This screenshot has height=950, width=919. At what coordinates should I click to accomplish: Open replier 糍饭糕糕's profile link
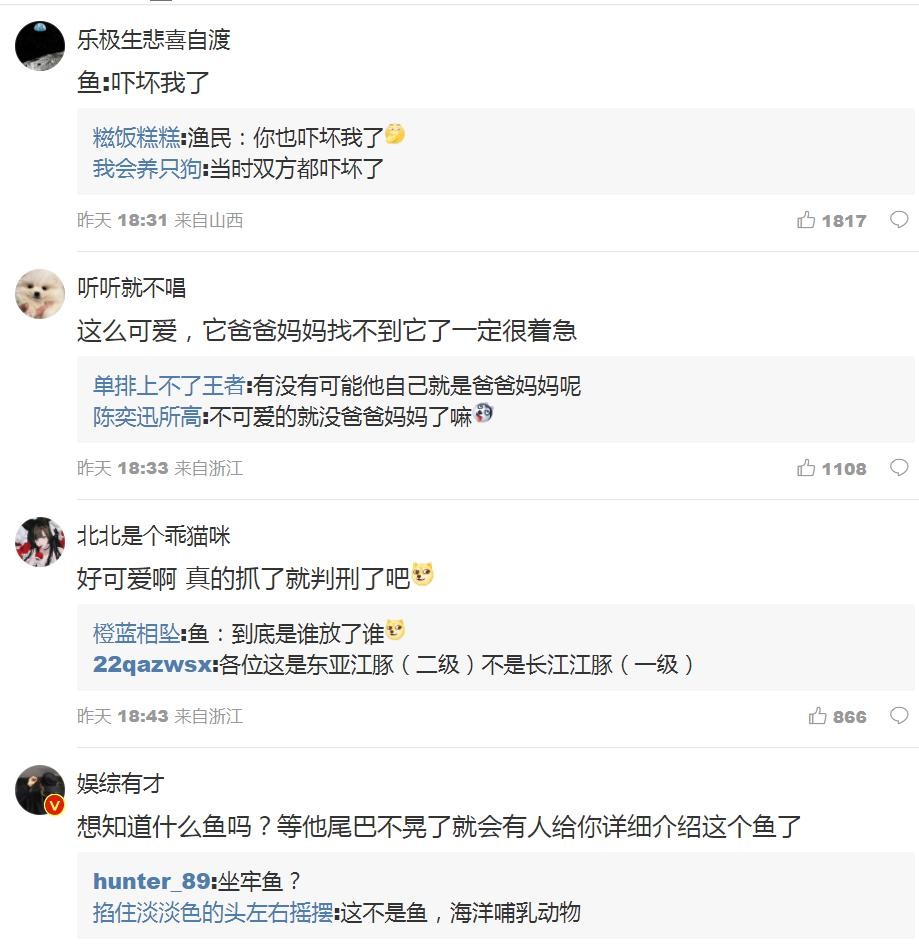coord(137,138)
